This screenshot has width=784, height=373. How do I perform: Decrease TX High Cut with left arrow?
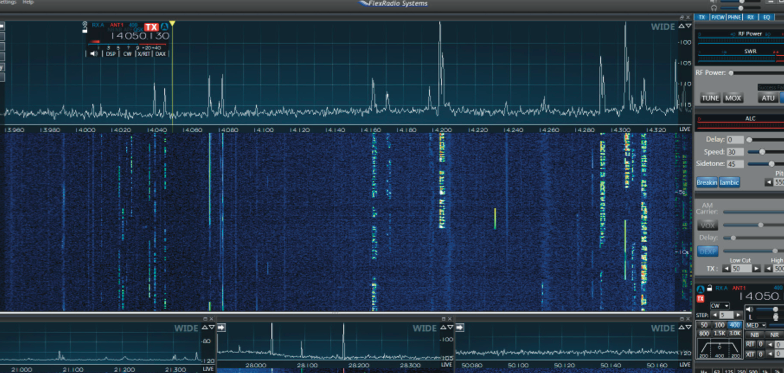click(x=768, y=268)
